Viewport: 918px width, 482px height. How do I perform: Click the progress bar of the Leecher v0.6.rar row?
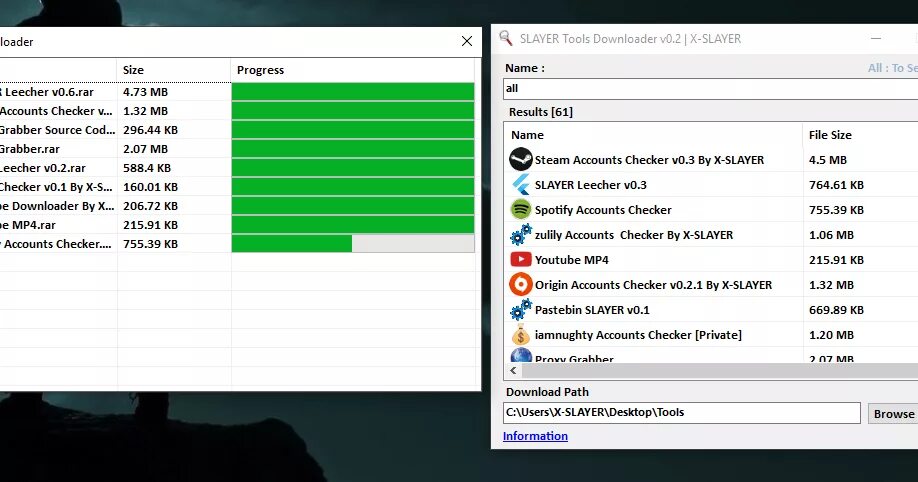(353, 91)
